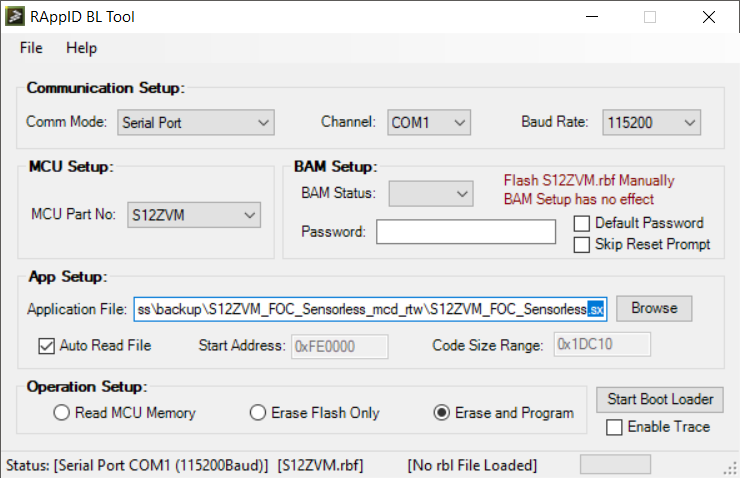The width and height of the screenshot is (740, 478).
Task: Enable the Default Password checkbox
Action: (x=582, y=223)
